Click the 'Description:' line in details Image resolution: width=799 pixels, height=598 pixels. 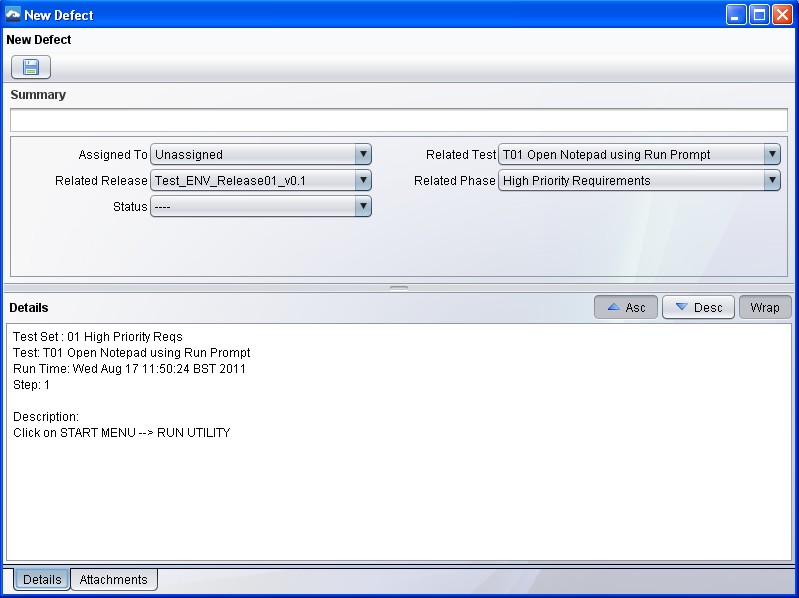(46, 417)
